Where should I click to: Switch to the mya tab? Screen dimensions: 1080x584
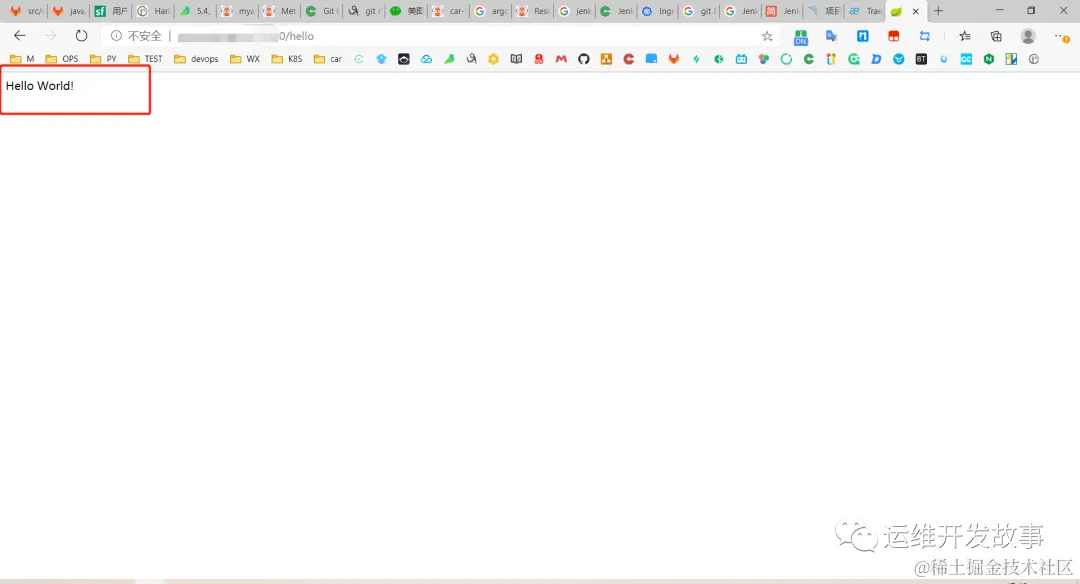pyautogui.click(x=238, y=11)
